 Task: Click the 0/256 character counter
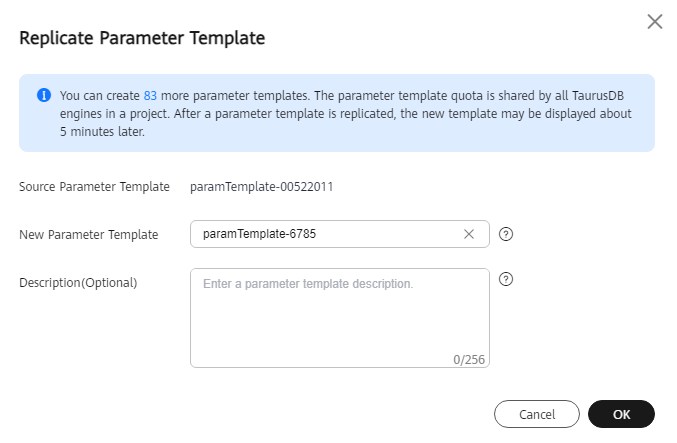tap(469, 360)
